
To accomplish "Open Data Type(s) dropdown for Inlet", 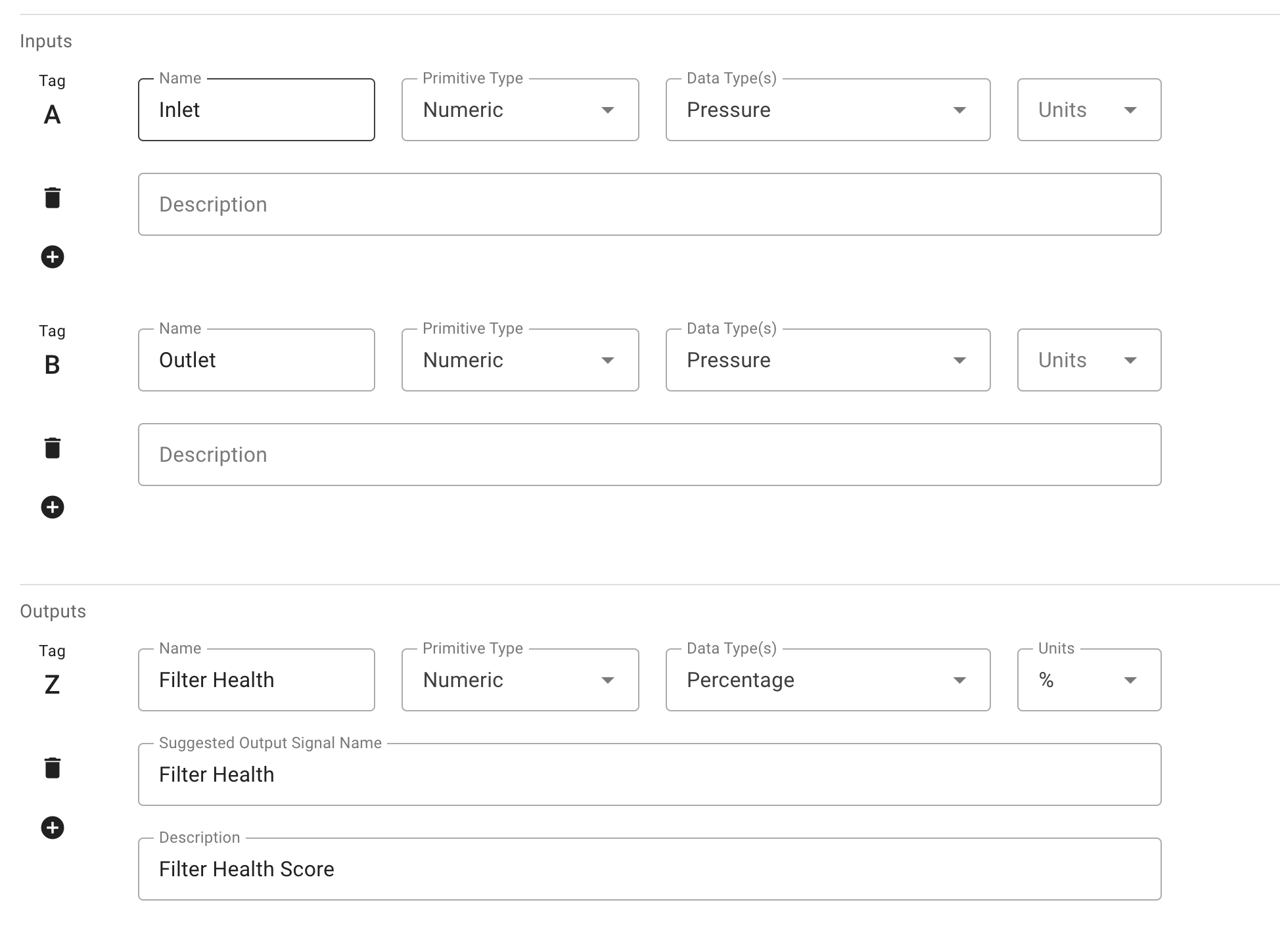I will coord(827,110).
